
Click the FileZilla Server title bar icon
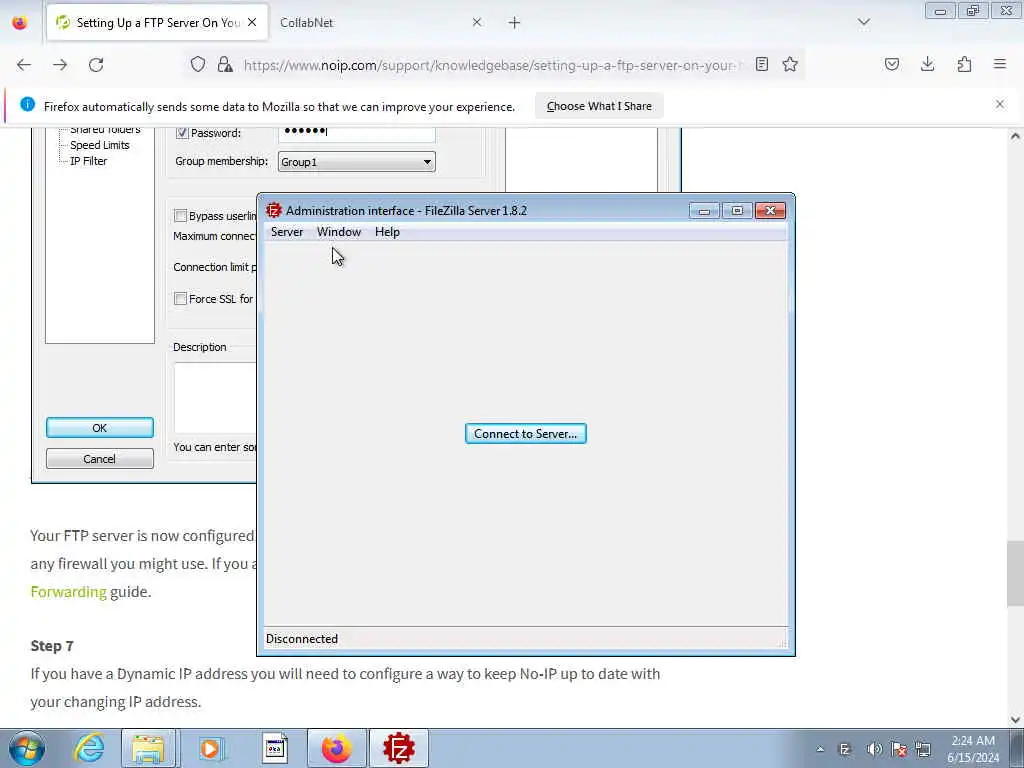[x=274, y=210]
